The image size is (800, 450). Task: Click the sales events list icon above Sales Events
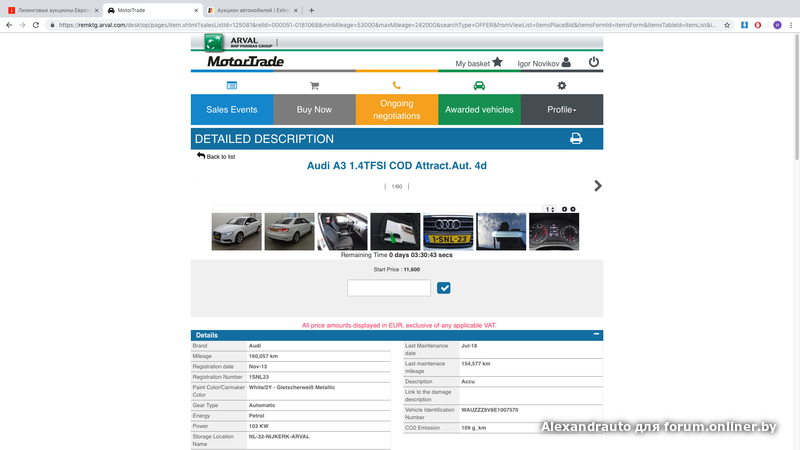[x=232, y=85]
